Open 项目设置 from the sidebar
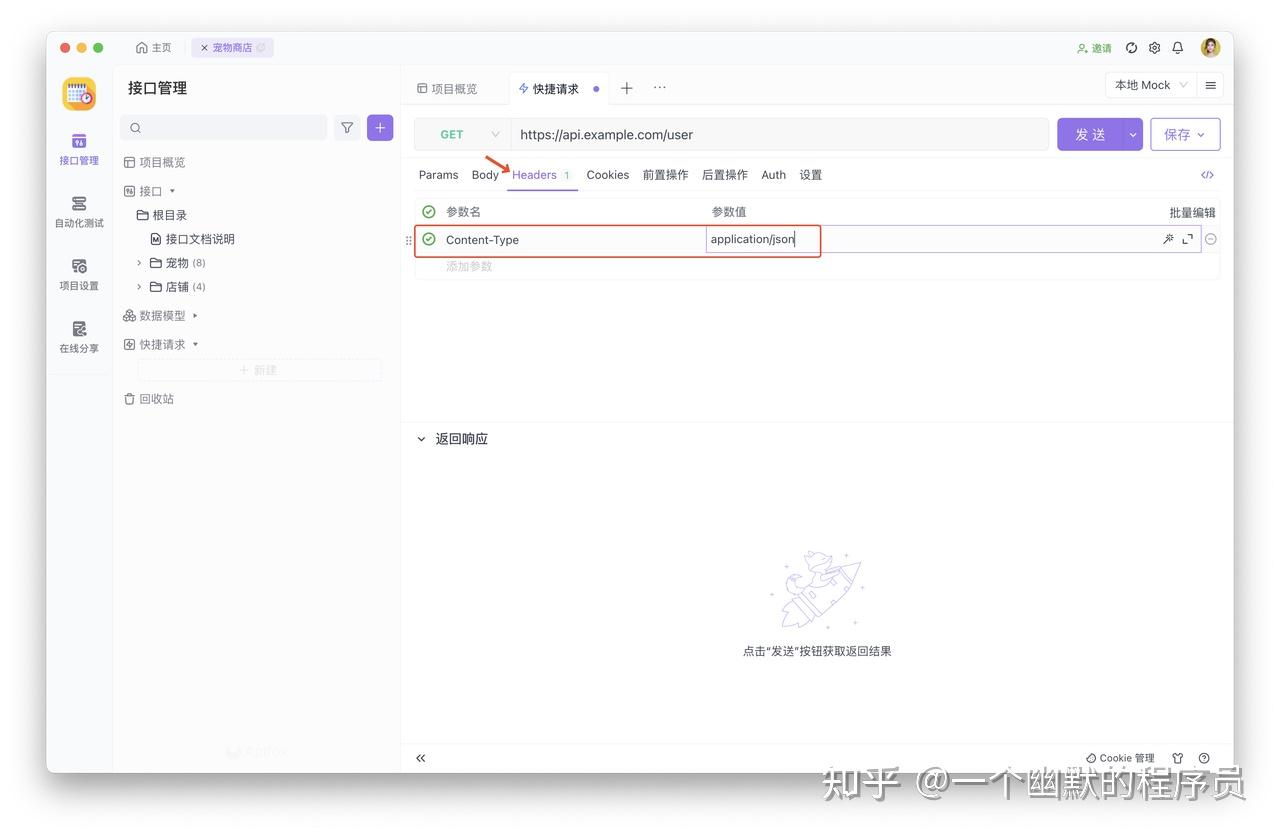This screenshot has width=1280, height=834. pos(78,276)
